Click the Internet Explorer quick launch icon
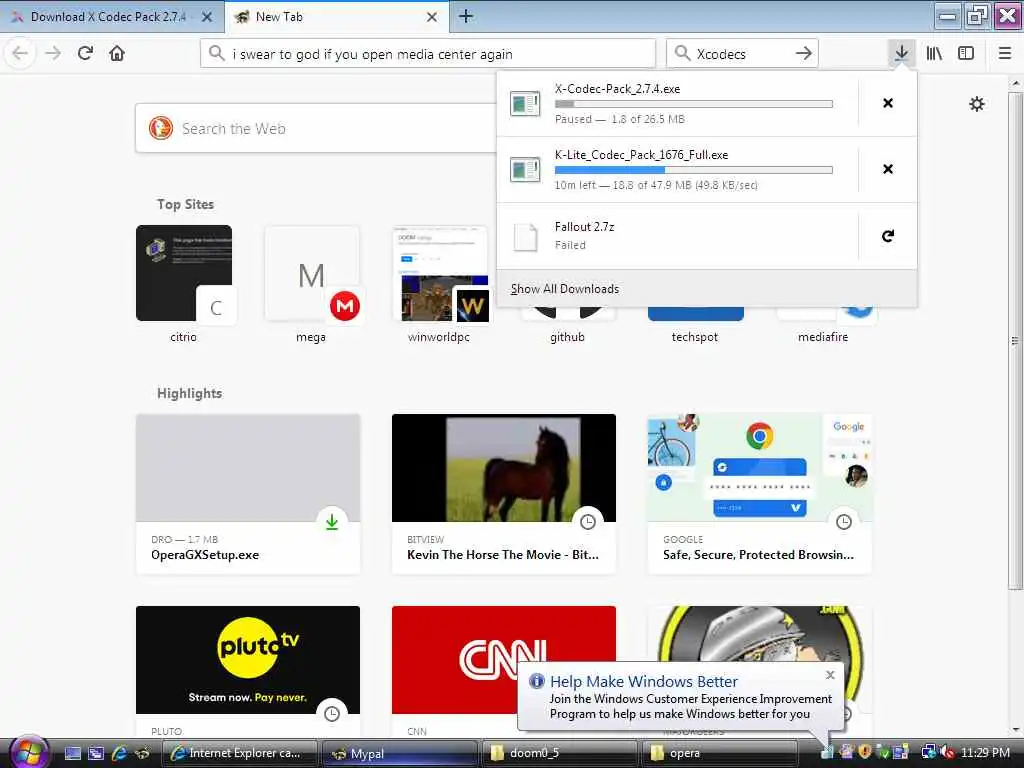Image resolution: width=1024 pixels, height=768 pixels. (119, 753)
